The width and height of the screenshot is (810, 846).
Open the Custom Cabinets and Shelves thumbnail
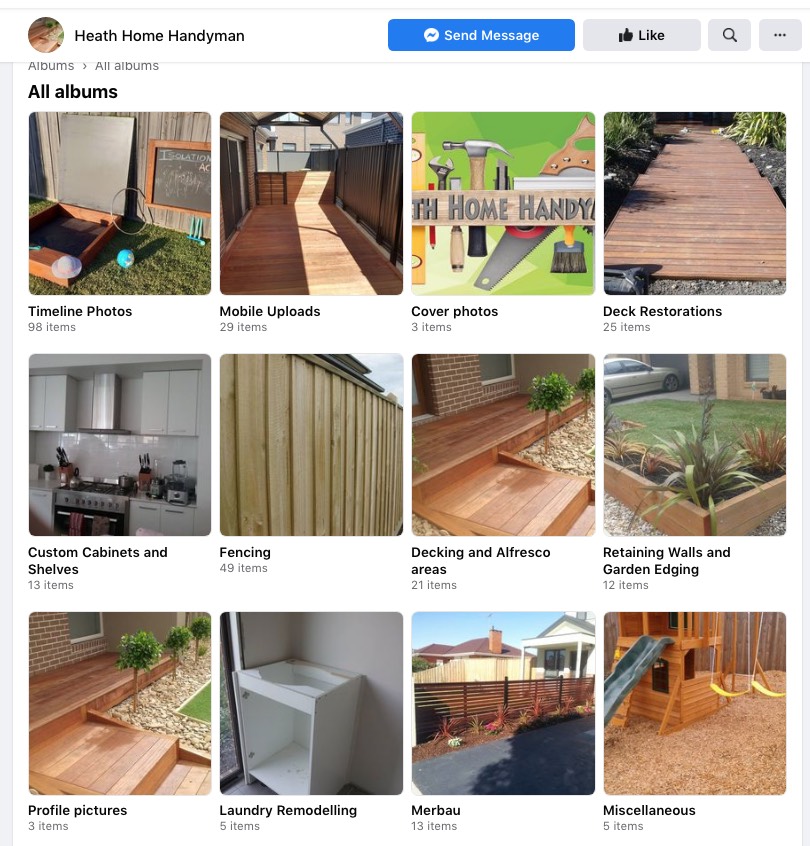(x=120, y=445)
